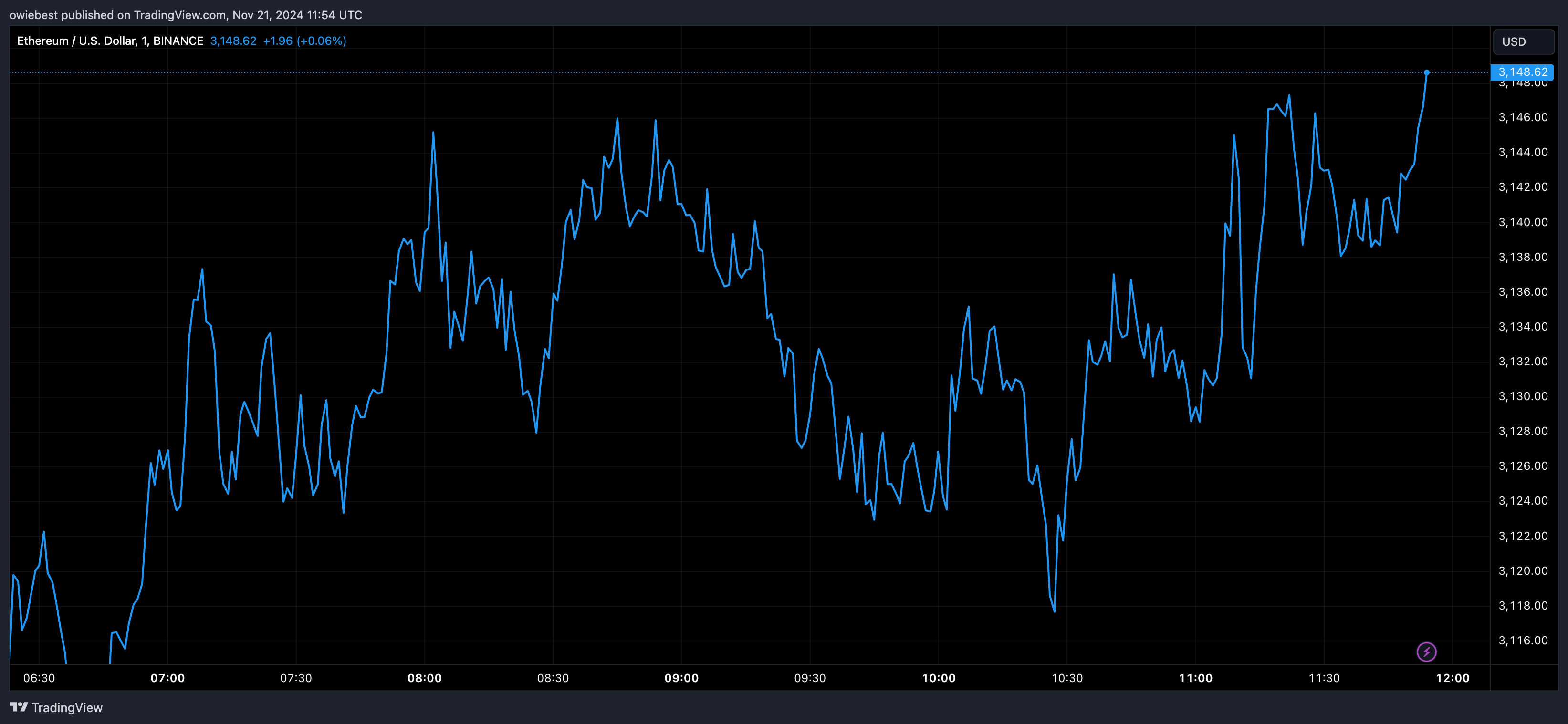The image size is (1568, 724).
Task: Click the 07:00 time axis label
Action: coord(167,678)
